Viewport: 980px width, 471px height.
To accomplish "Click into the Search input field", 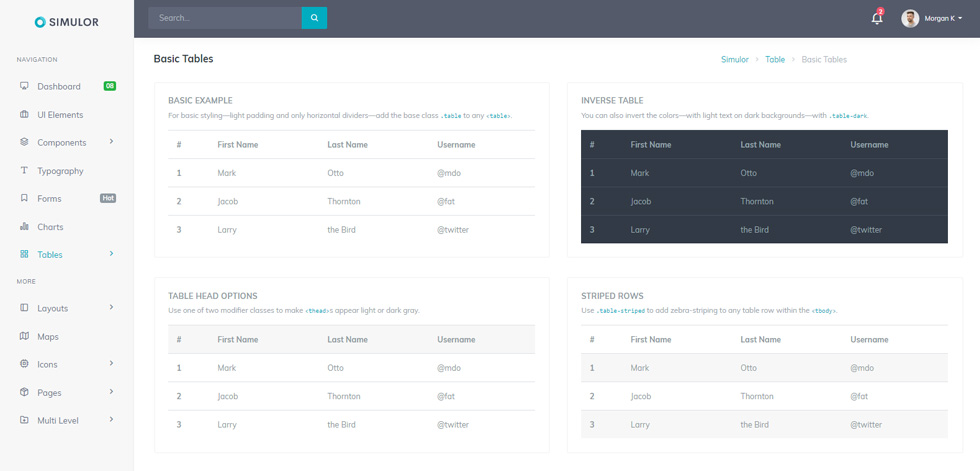I will (x=225, y=18).
